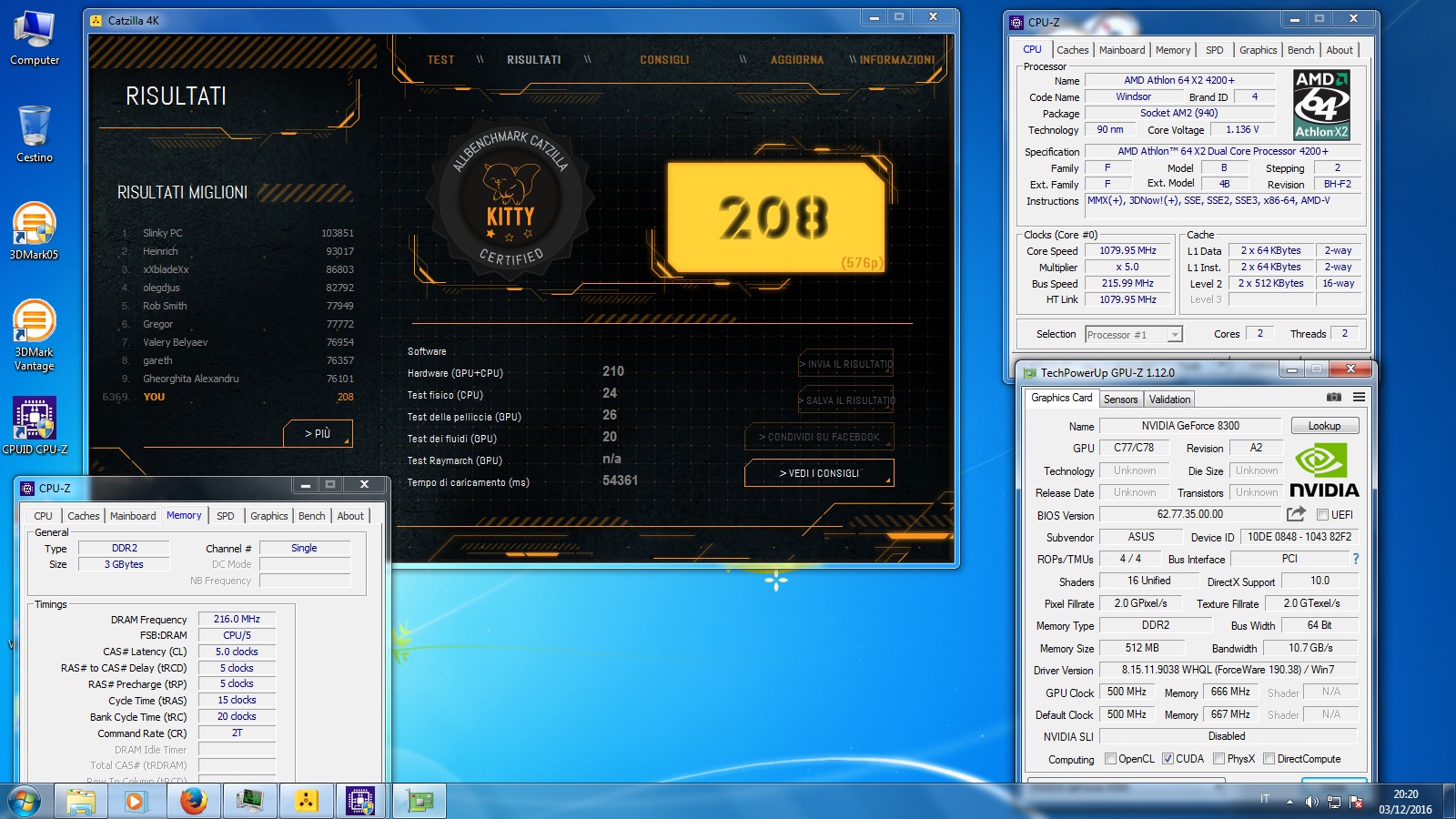The image size is (1456, 819).
Task: Click the Slinky PC leaderboard entry
Action: click(237, 233)
